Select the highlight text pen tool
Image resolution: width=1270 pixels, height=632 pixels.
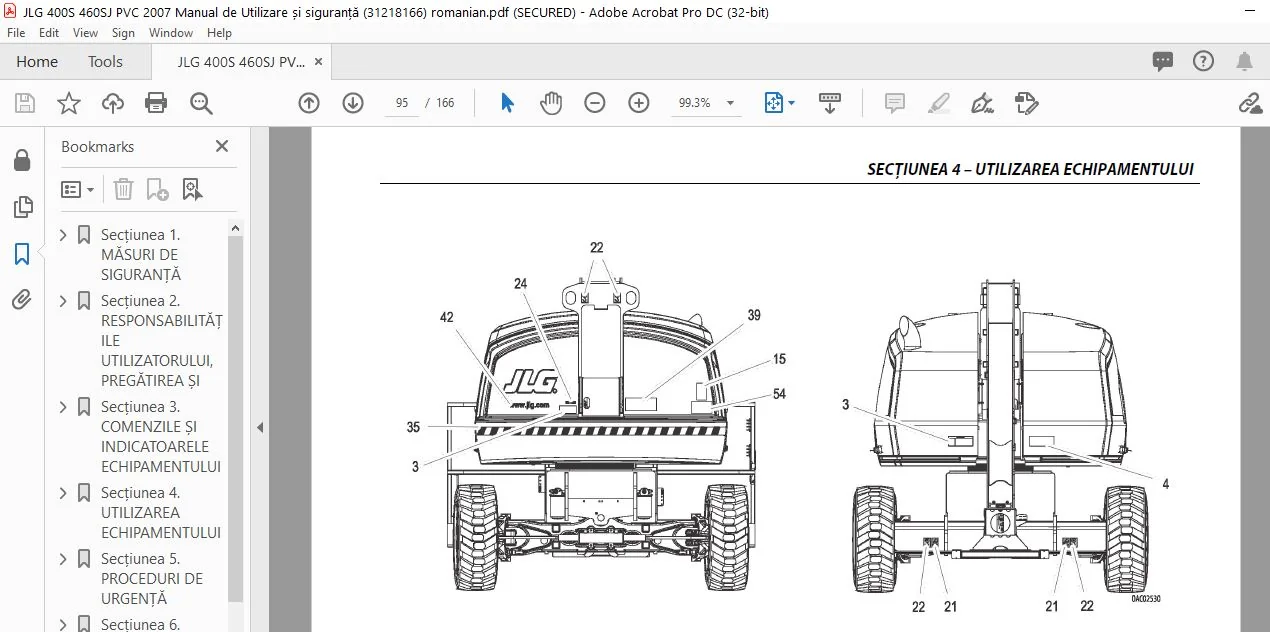[939, 103]
